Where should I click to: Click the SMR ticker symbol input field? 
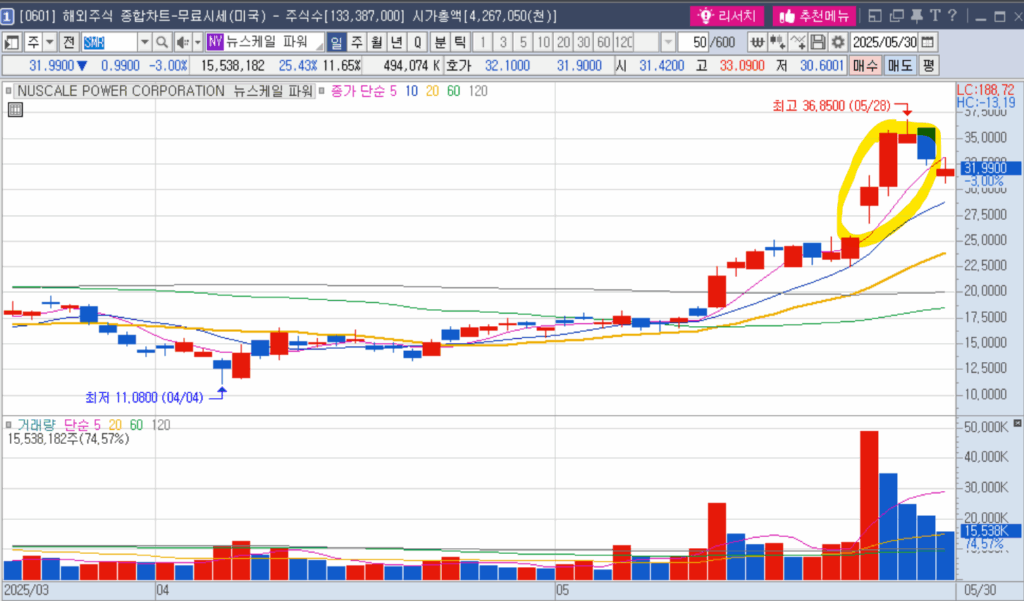(109, 42)
